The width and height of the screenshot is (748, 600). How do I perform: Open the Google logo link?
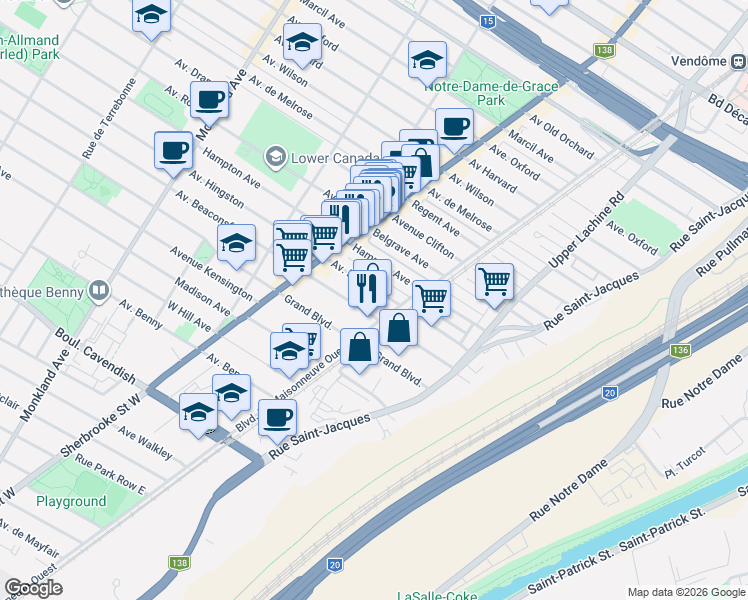(33, 588)
